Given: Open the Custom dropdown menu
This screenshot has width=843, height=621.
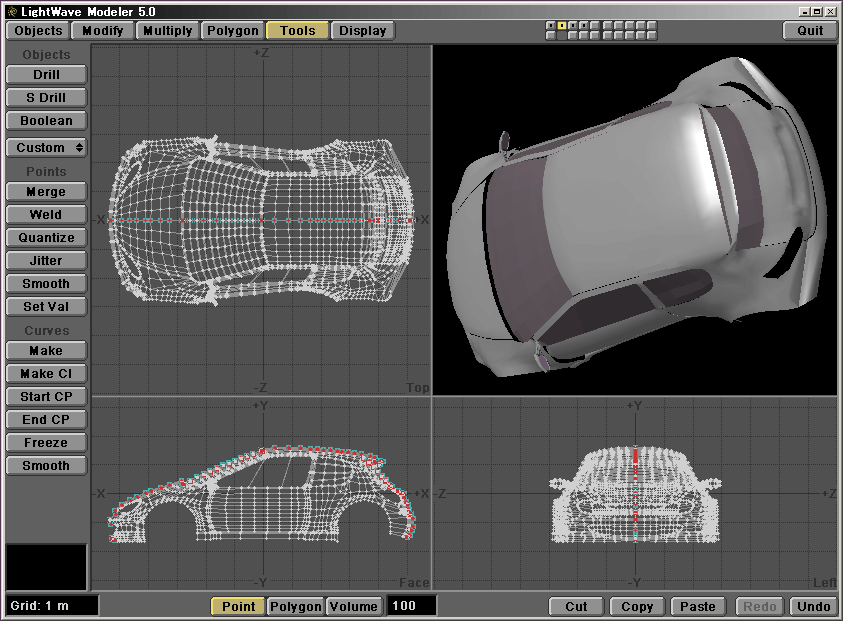Looking at the screenshot, I should (46, 147).
